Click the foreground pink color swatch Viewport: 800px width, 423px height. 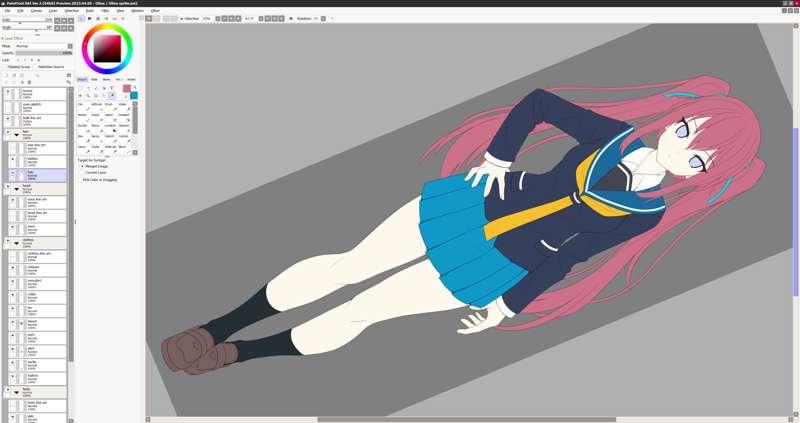coord(127,88)
